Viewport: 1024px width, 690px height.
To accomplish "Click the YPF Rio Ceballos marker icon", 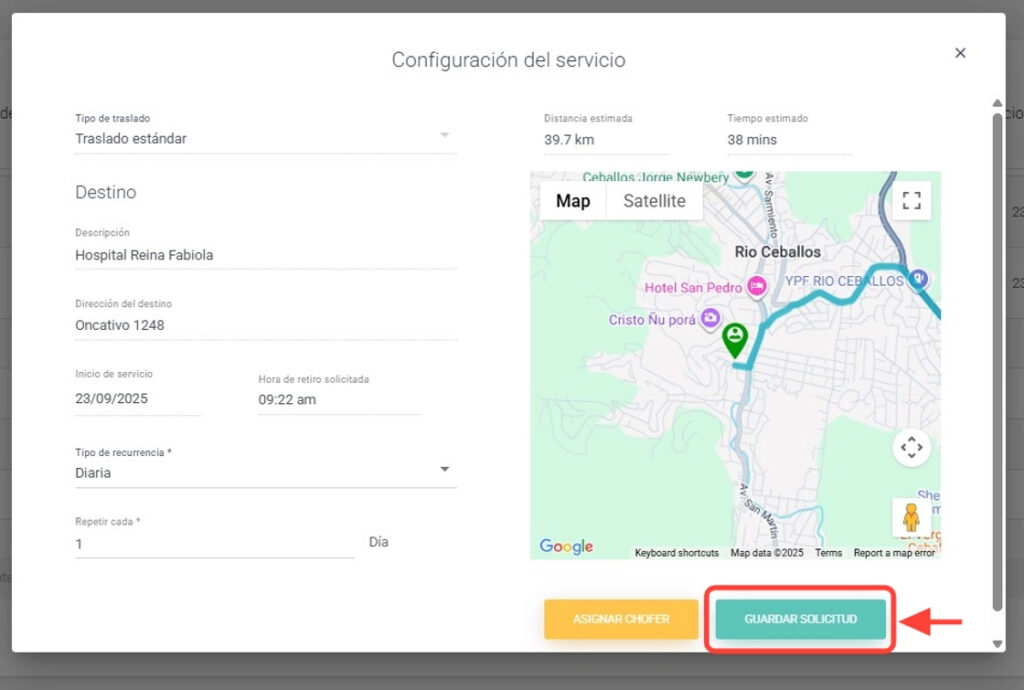I will 920,280.
